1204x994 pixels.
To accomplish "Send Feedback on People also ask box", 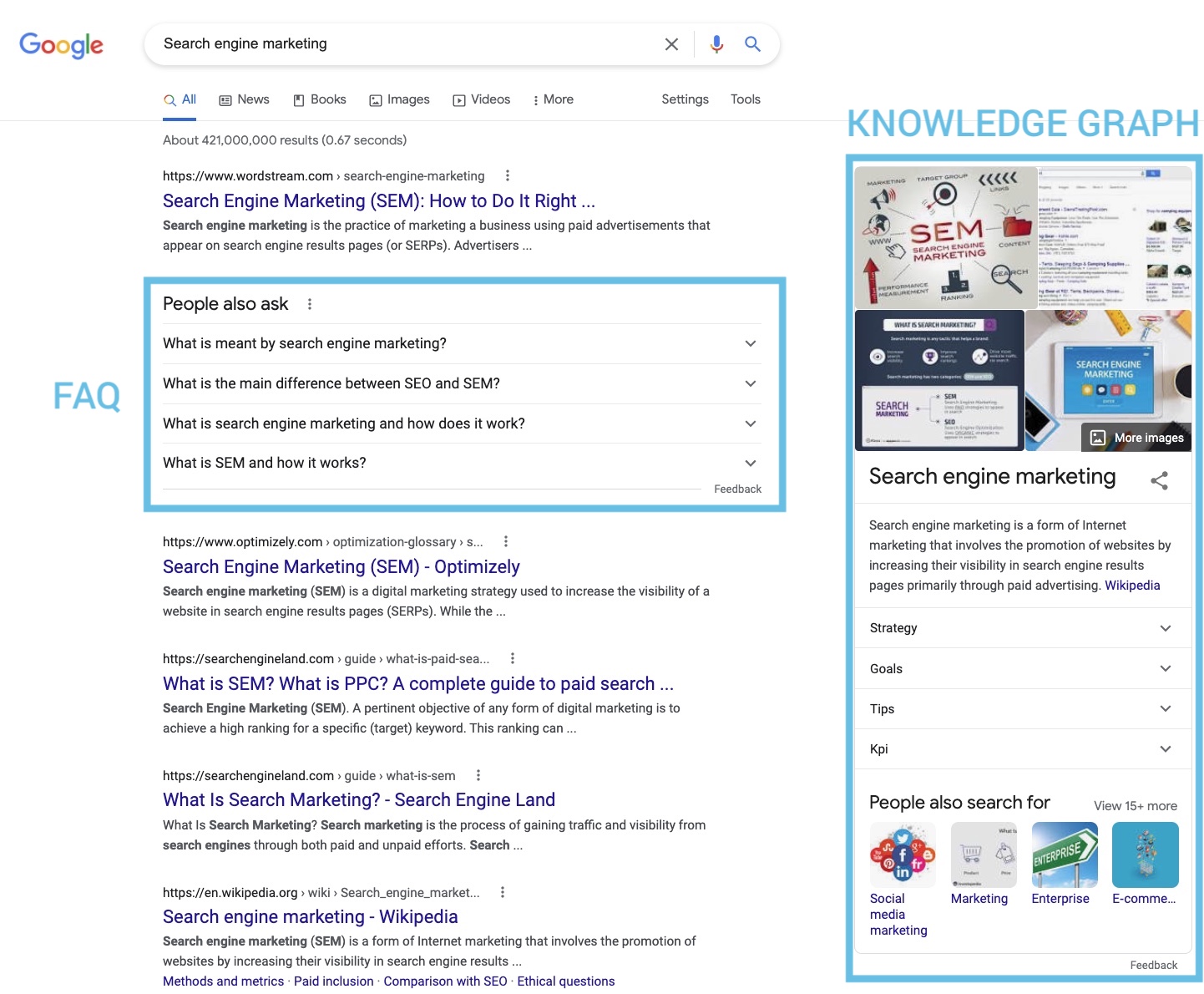I will [738, 489].
